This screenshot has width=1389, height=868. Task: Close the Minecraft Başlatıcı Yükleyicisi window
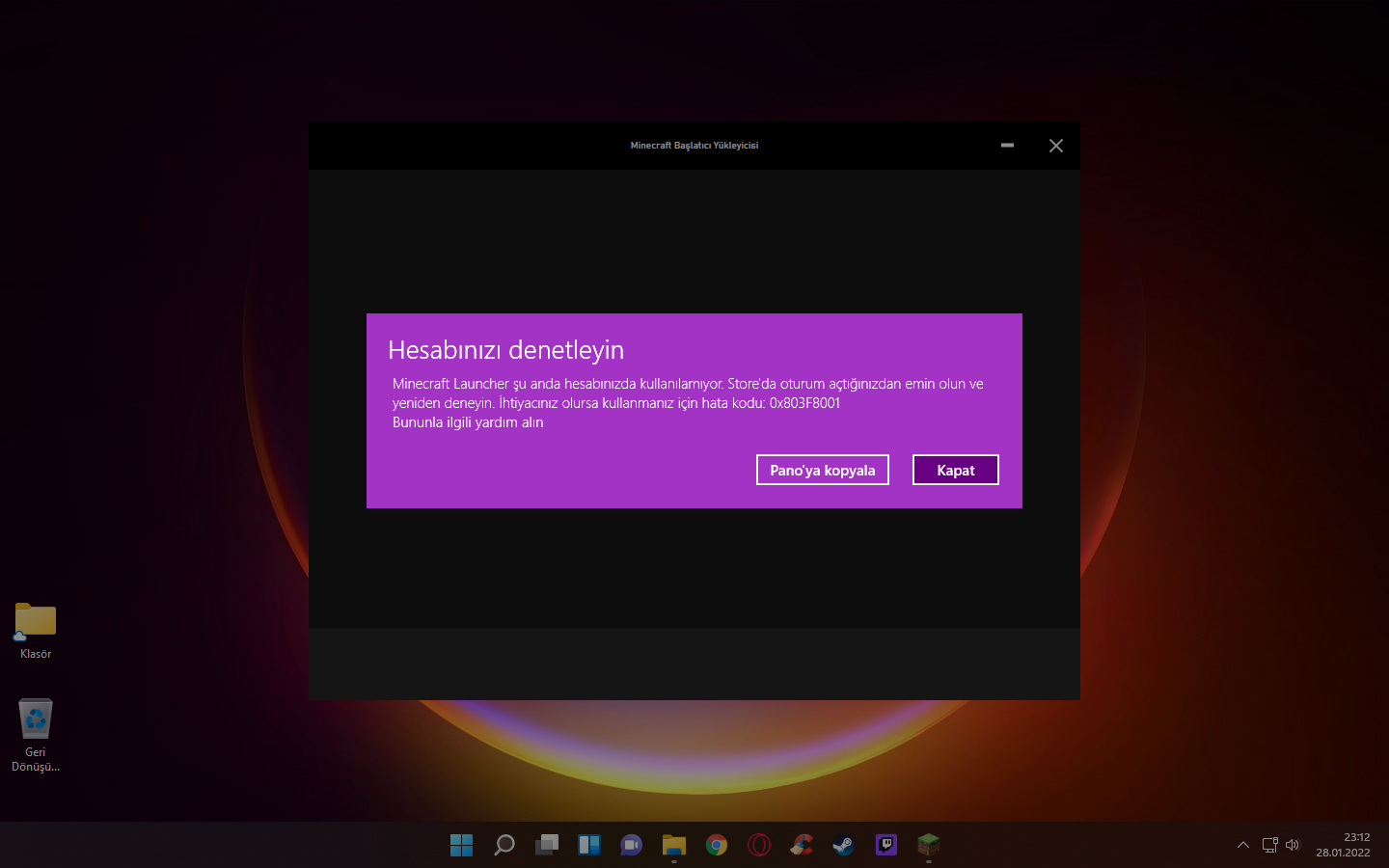click(1056, 146)
